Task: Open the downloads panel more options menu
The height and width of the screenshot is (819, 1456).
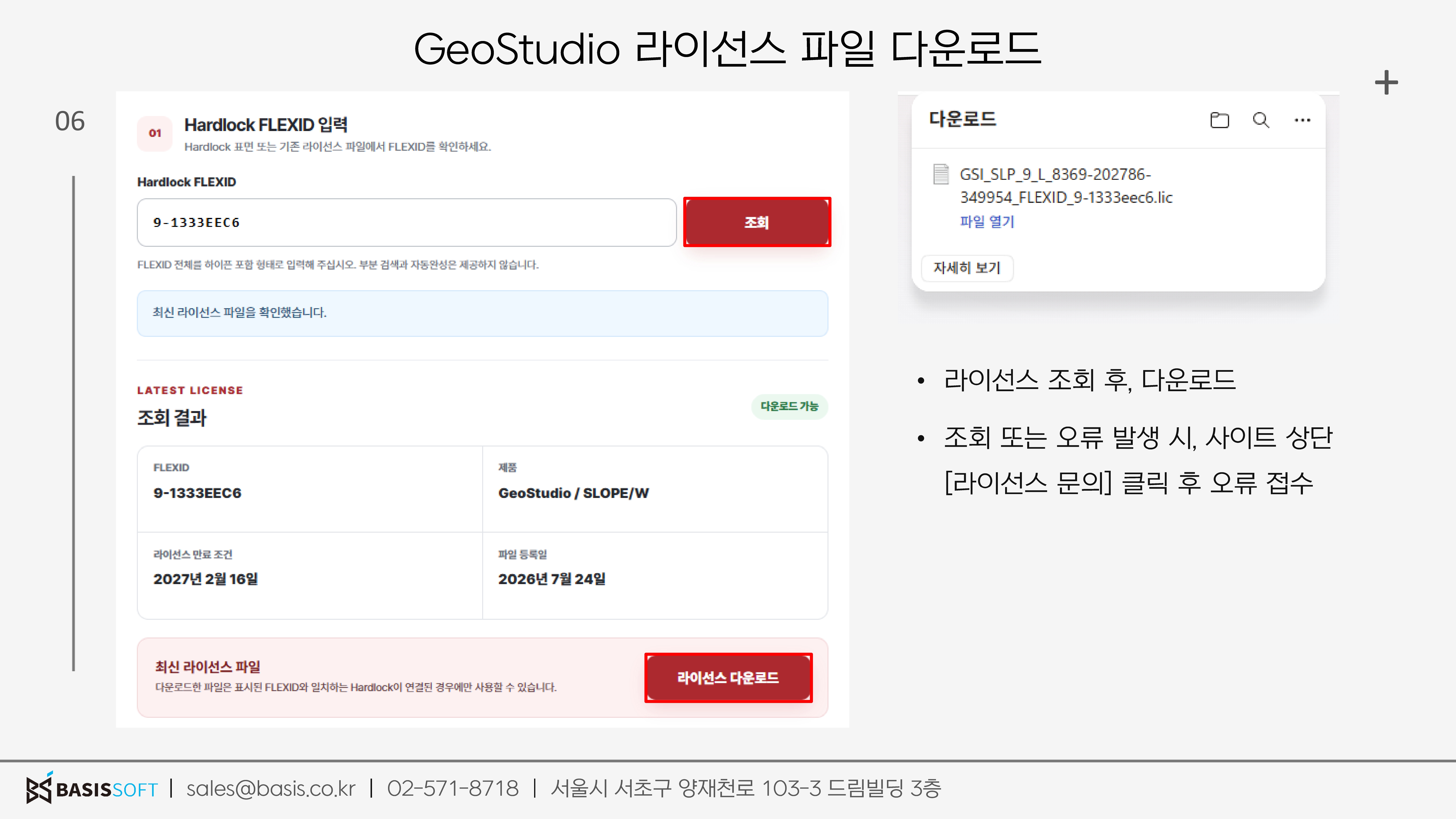Action: [1302, 120]
